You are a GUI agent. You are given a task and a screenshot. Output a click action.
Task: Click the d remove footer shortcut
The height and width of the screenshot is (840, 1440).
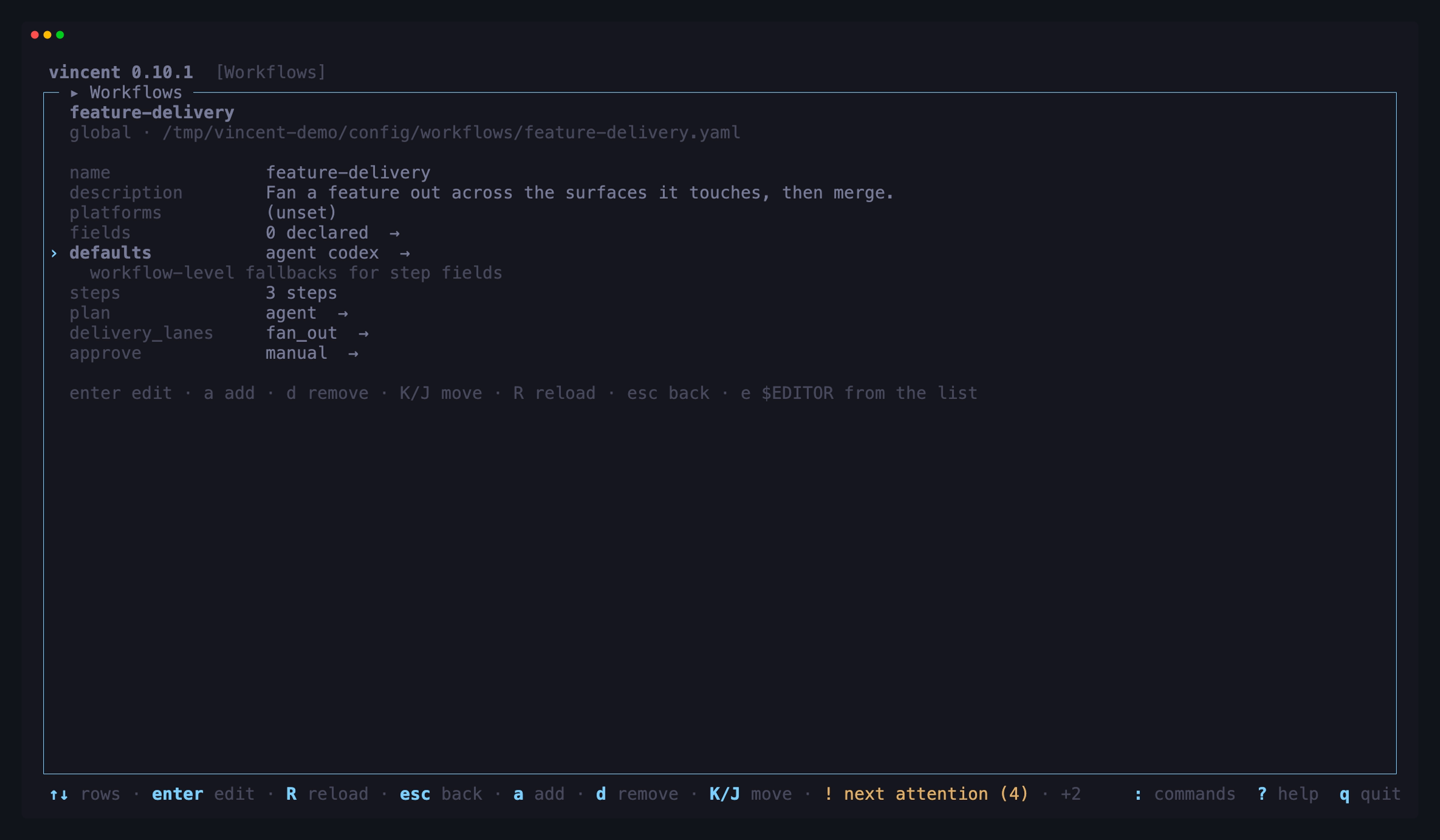click(x=637, y=794)
